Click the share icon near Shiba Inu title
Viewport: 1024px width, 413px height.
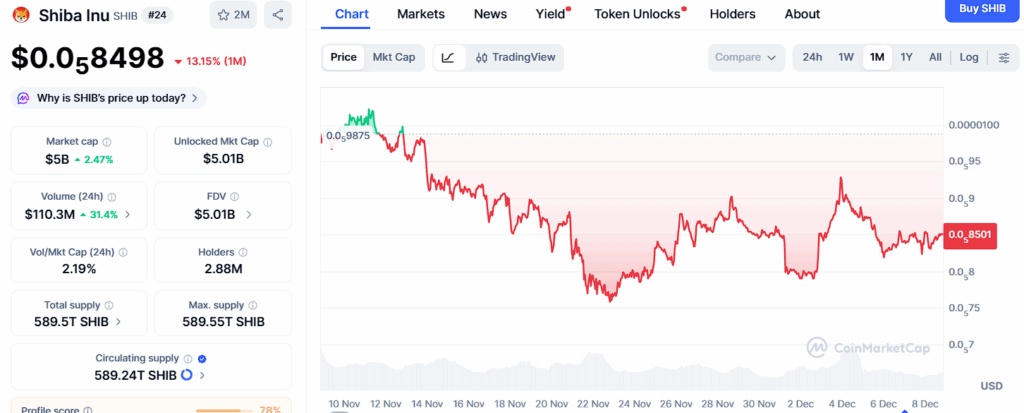point(277,15)
